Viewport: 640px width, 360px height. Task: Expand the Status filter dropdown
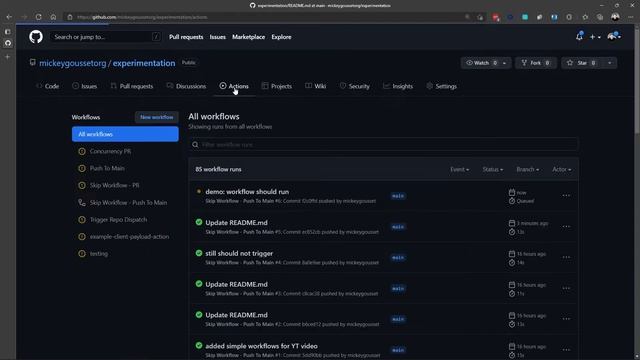(x=493, y=169)
